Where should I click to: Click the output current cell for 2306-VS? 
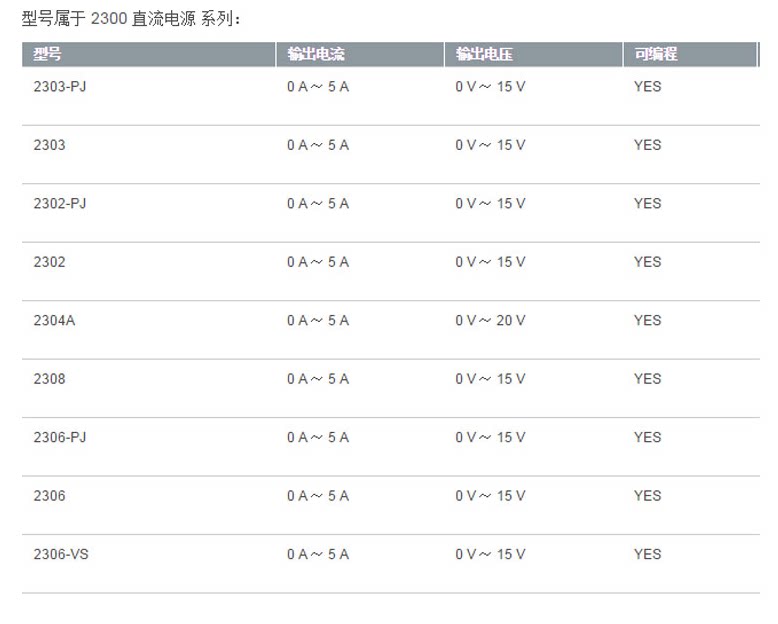318,554
